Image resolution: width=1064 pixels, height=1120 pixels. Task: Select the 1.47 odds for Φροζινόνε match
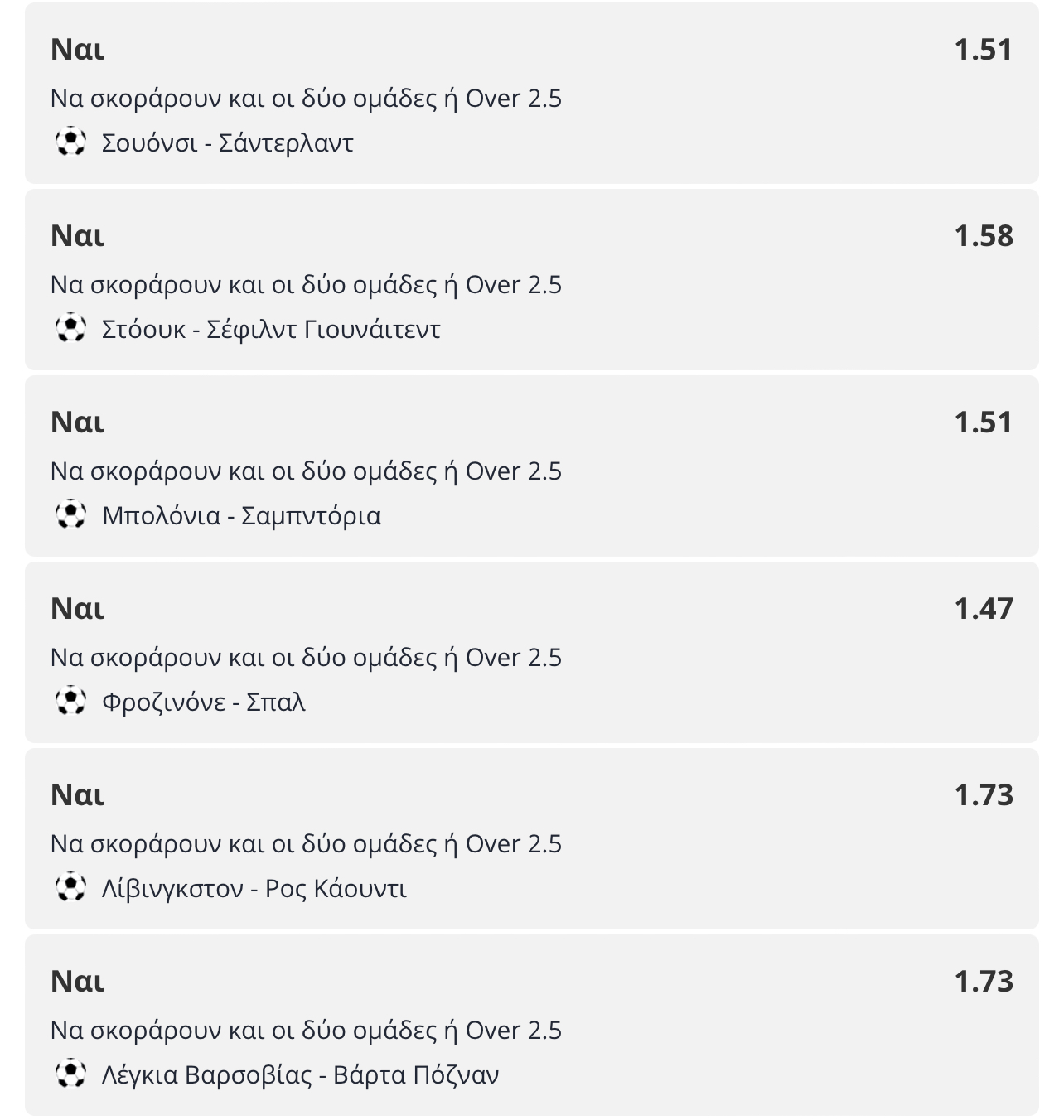(984, 608)
